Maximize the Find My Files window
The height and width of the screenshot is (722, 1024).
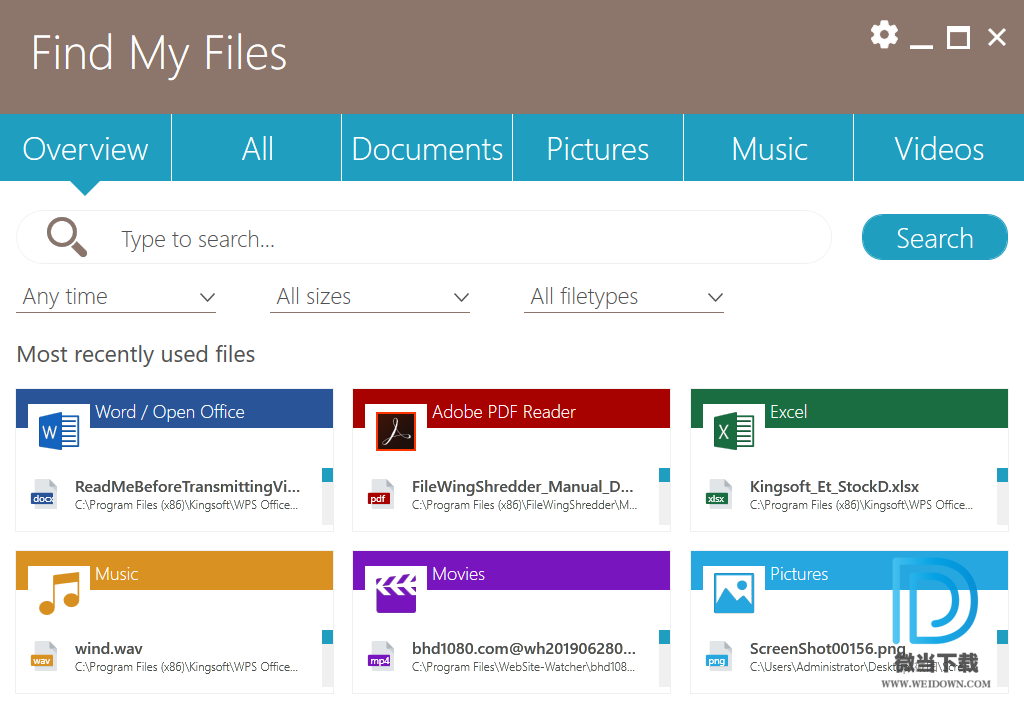tap(958, 38)
